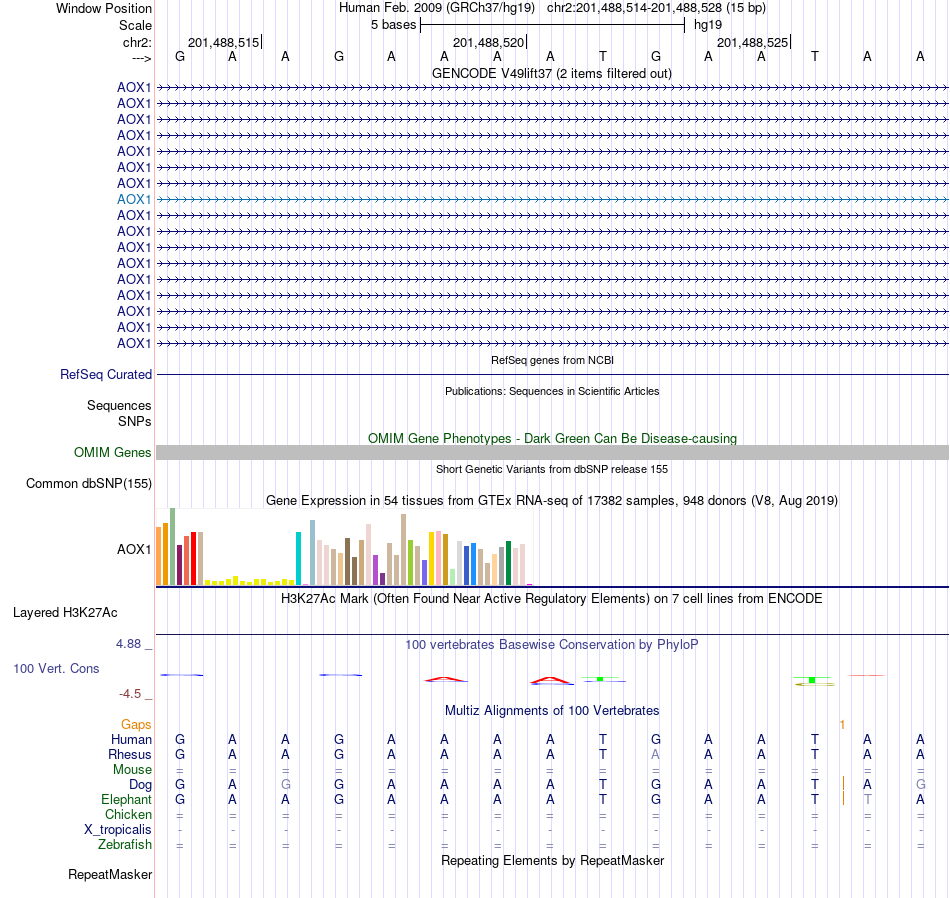This screenshot has height=898, width=950.
Task: Click the Sequences track label
Action: tap(119, 405)
